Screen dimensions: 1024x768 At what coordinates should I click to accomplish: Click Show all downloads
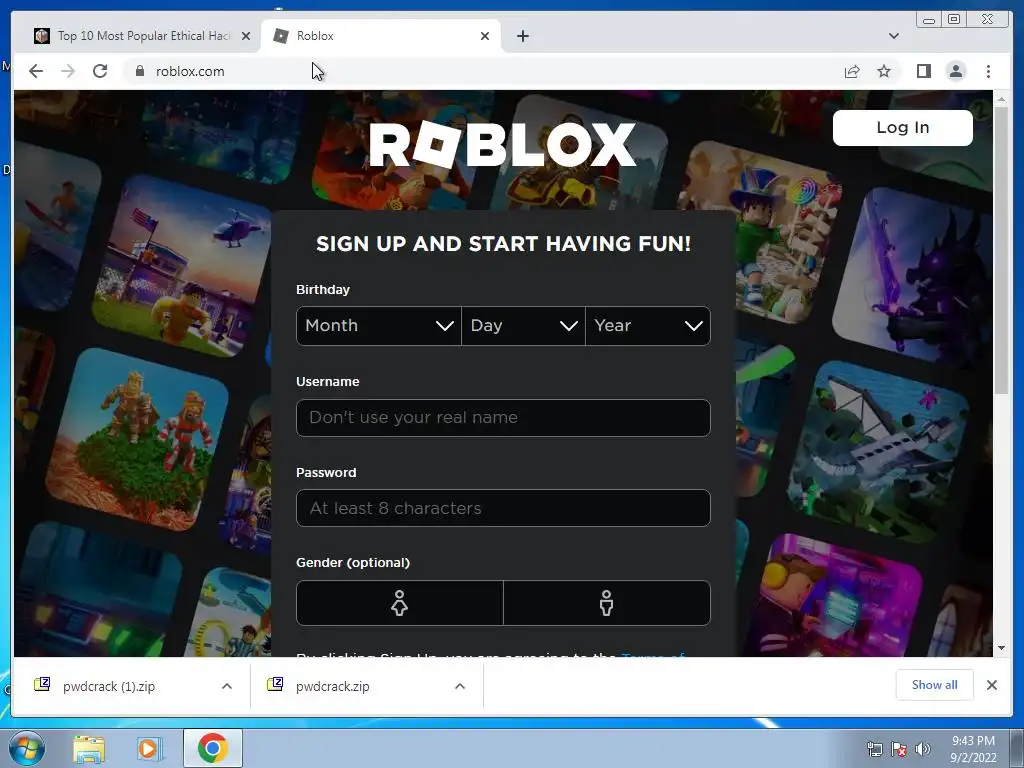click(x=935, y=685)
